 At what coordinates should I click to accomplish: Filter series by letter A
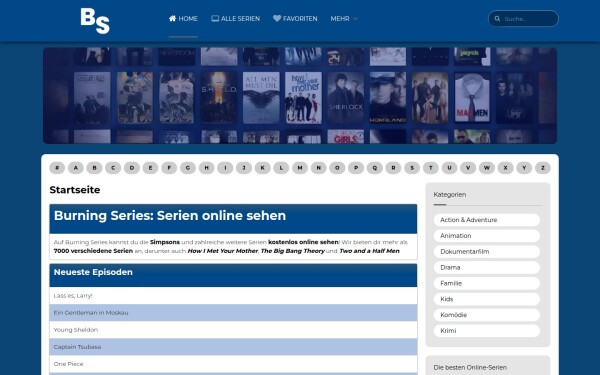(x=76, y=168)
